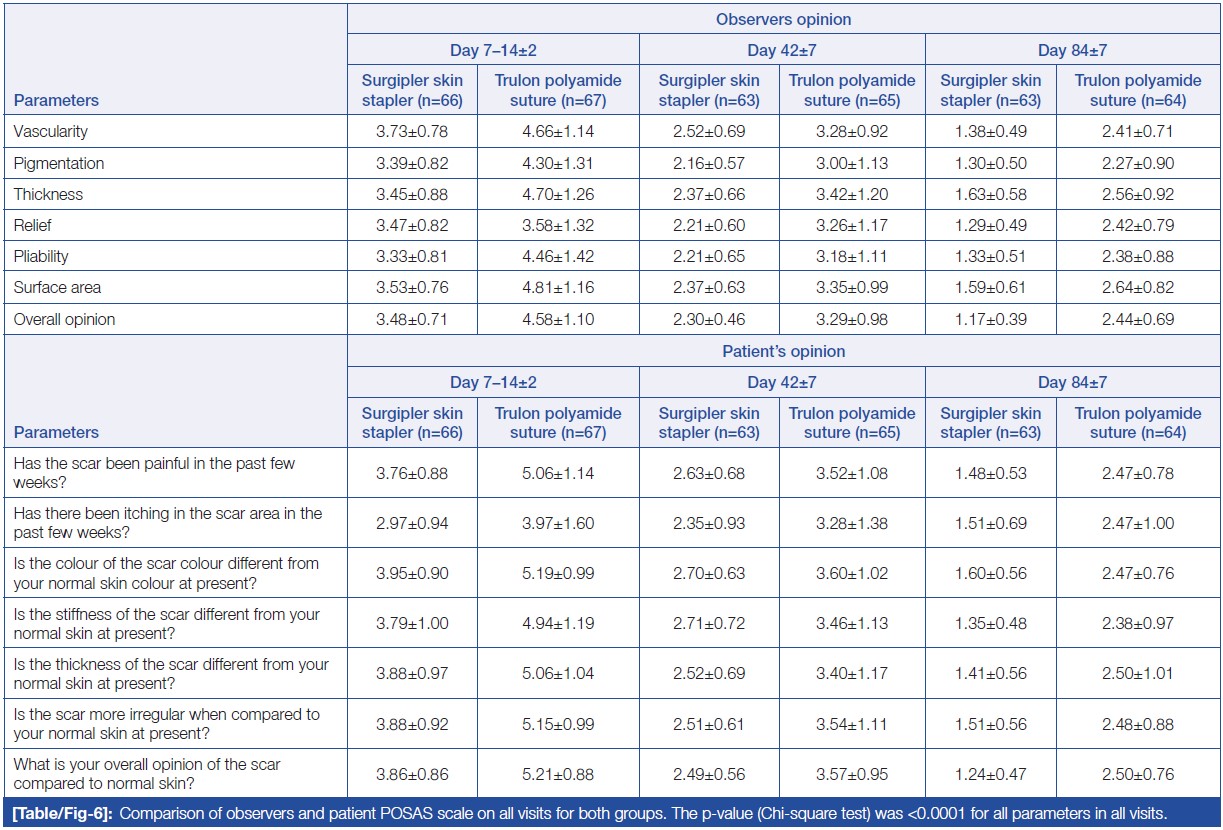Click the scar stiffness question row label
1223x830 pixels.
coord(166,623)
